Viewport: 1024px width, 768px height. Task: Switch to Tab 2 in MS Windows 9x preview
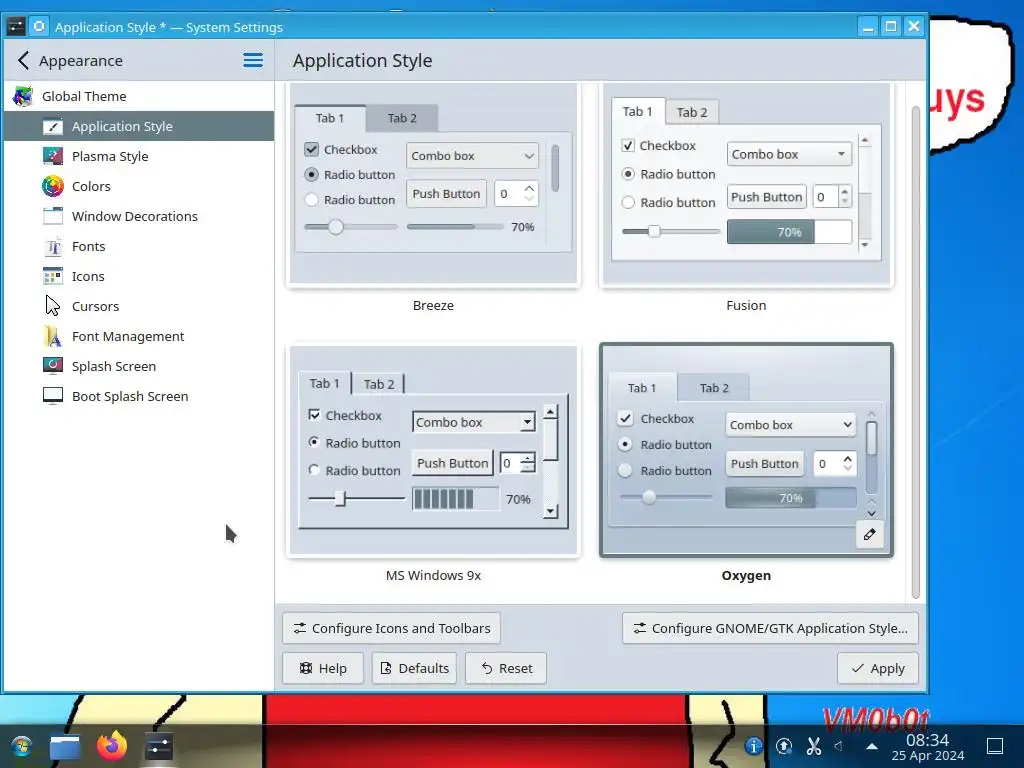[379, 384]
